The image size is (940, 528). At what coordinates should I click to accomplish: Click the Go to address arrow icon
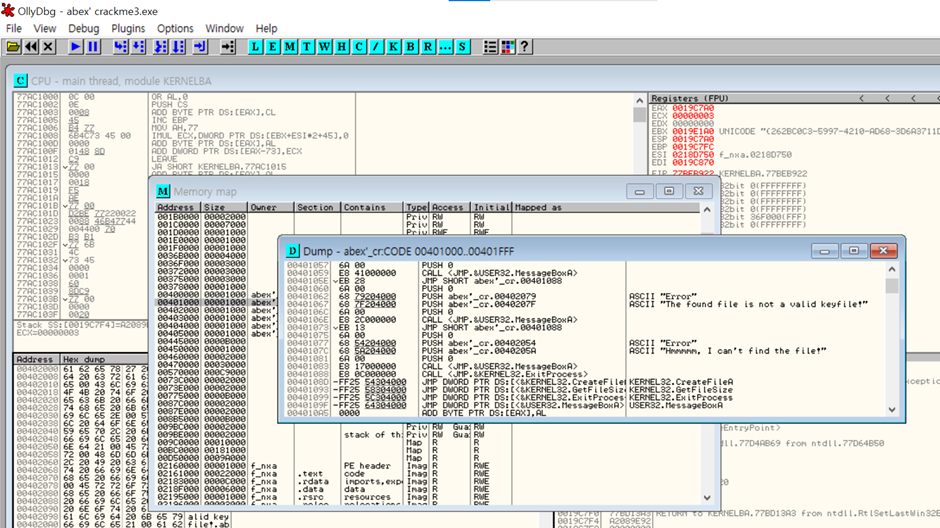tap(228, 47)
